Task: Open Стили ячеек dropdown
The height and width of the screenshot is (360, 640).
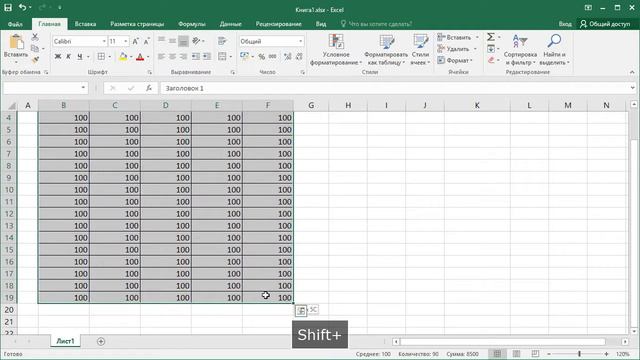Action: [x=420, y=50]
